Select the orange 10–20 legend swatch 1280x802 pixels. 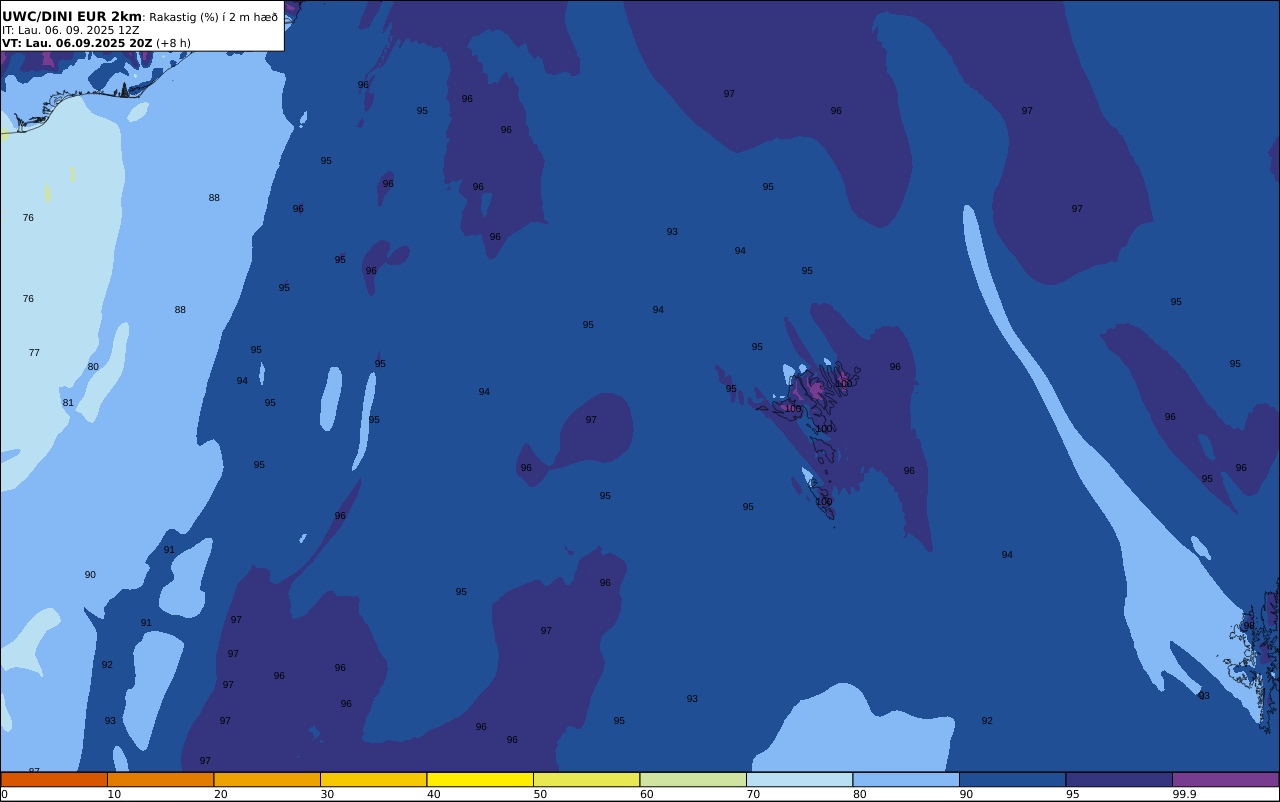tap(160, 779)
